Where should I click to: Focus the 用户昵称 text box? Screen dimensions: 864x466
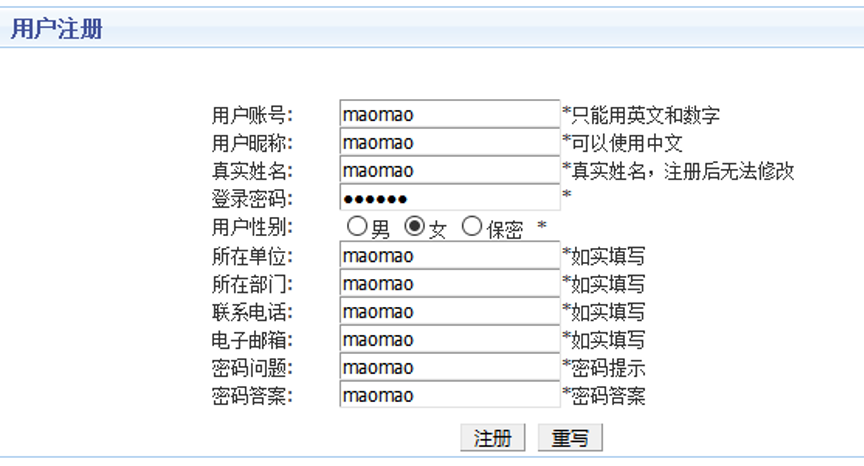pyautogui.click(x=449, y=142)
